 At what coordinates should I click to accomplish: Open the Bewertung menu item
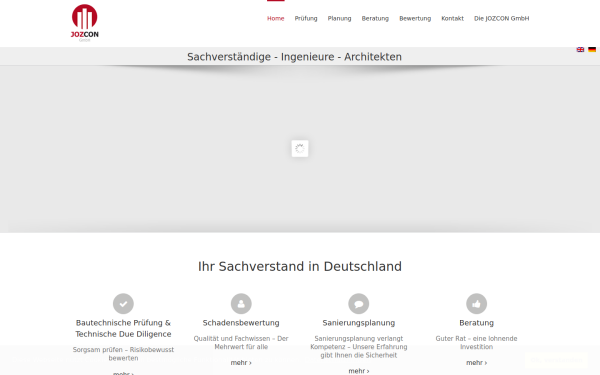415,18
